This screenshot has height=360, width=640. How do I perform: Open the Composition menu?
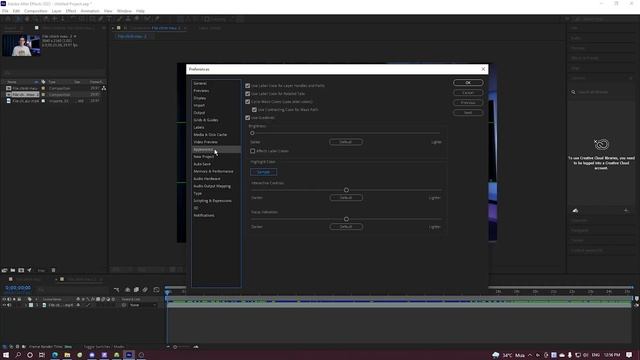click(36, 11)
